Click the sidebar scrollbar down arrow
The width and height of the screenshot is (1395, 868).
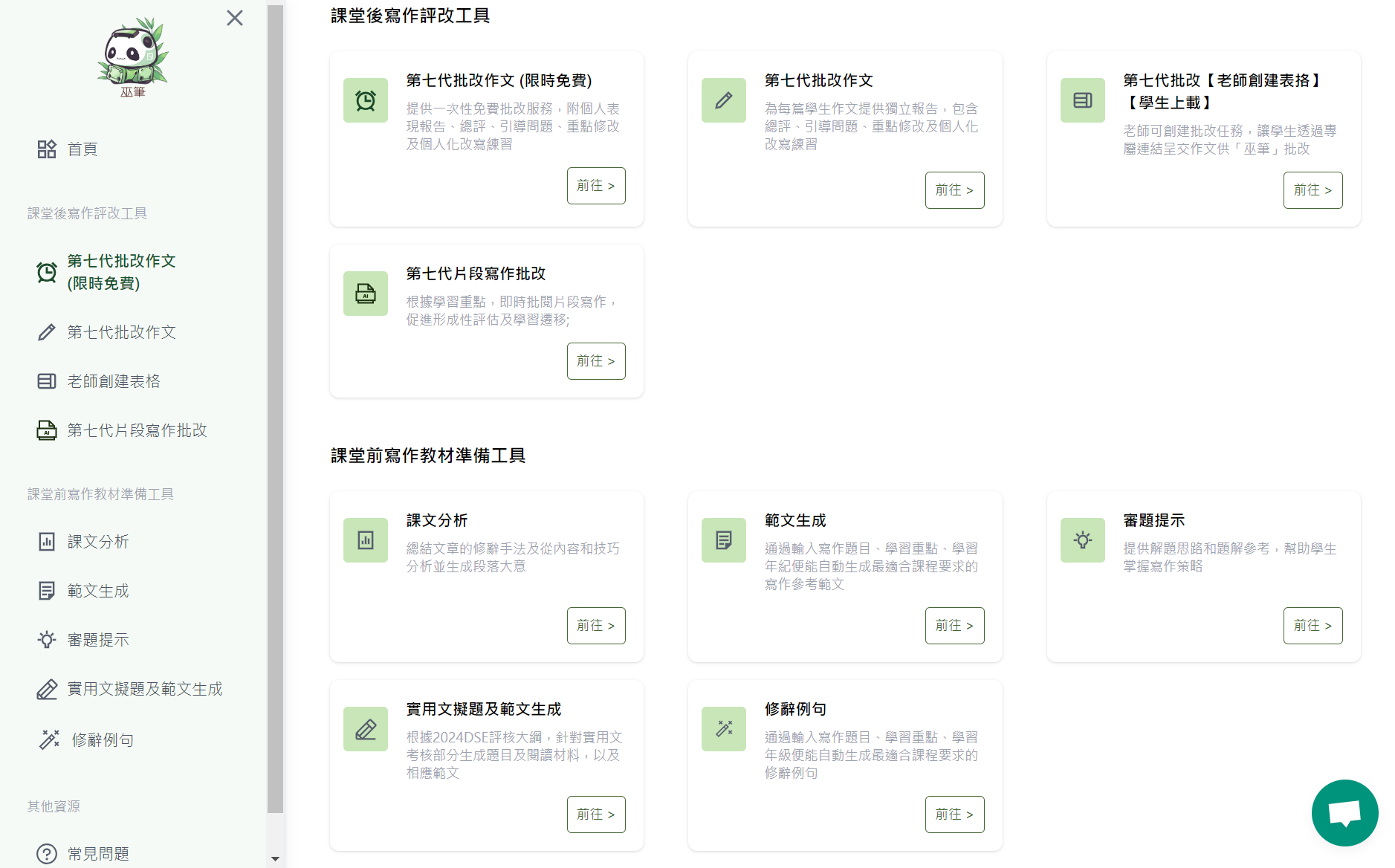(275, 859)
